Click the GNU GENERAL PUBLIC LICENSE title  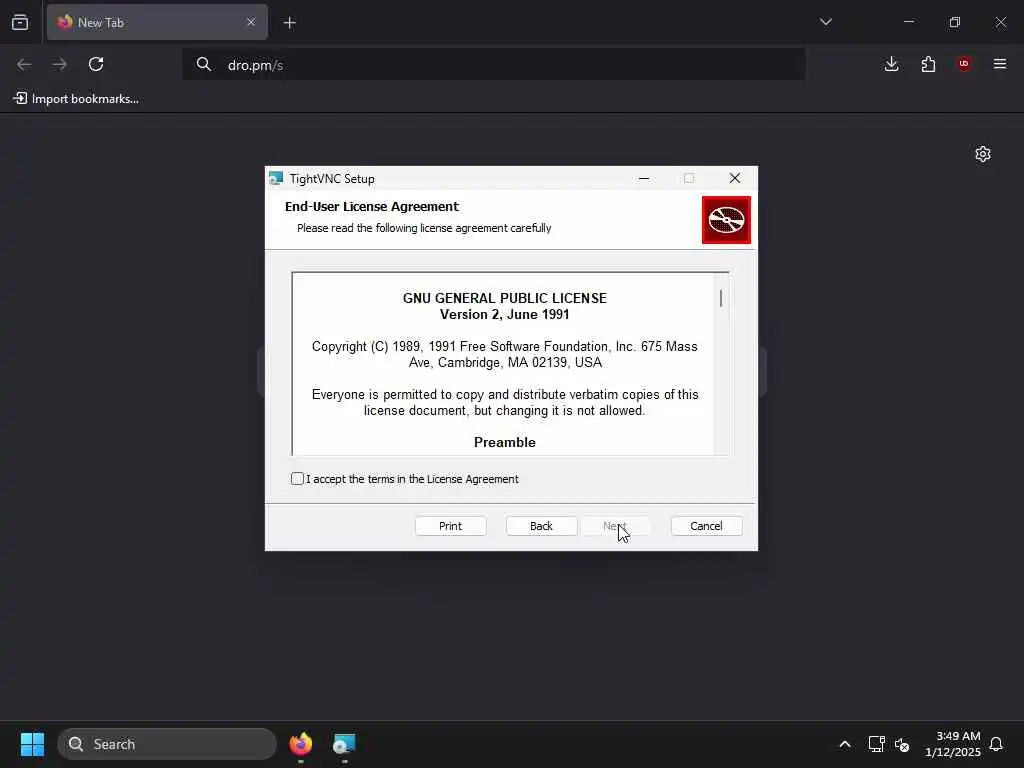pyautogui.click(x=505, y=298)
